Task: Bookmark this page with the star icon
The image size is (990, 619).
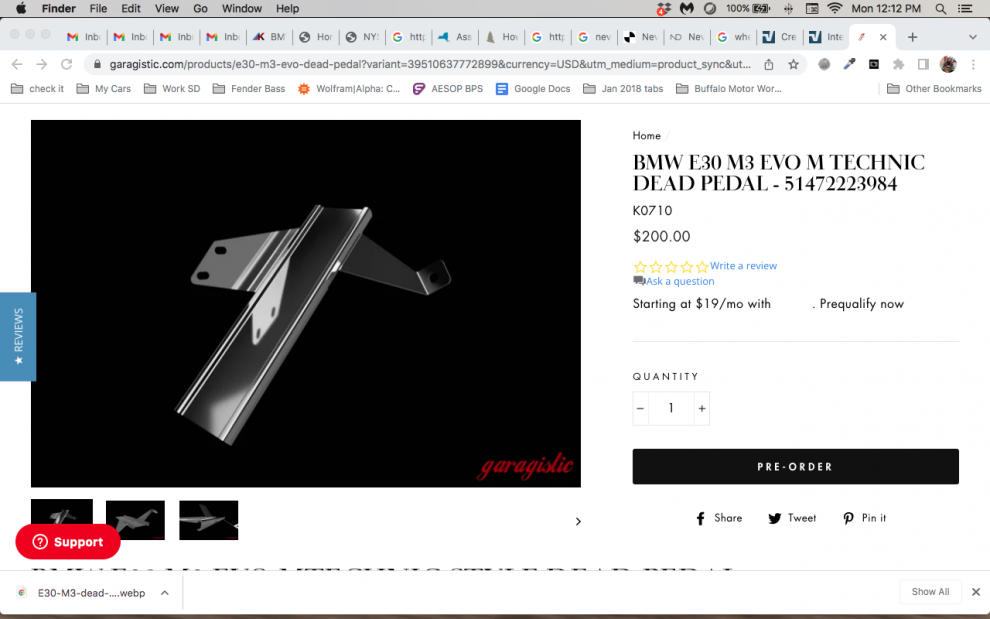Action: [793, 64]
